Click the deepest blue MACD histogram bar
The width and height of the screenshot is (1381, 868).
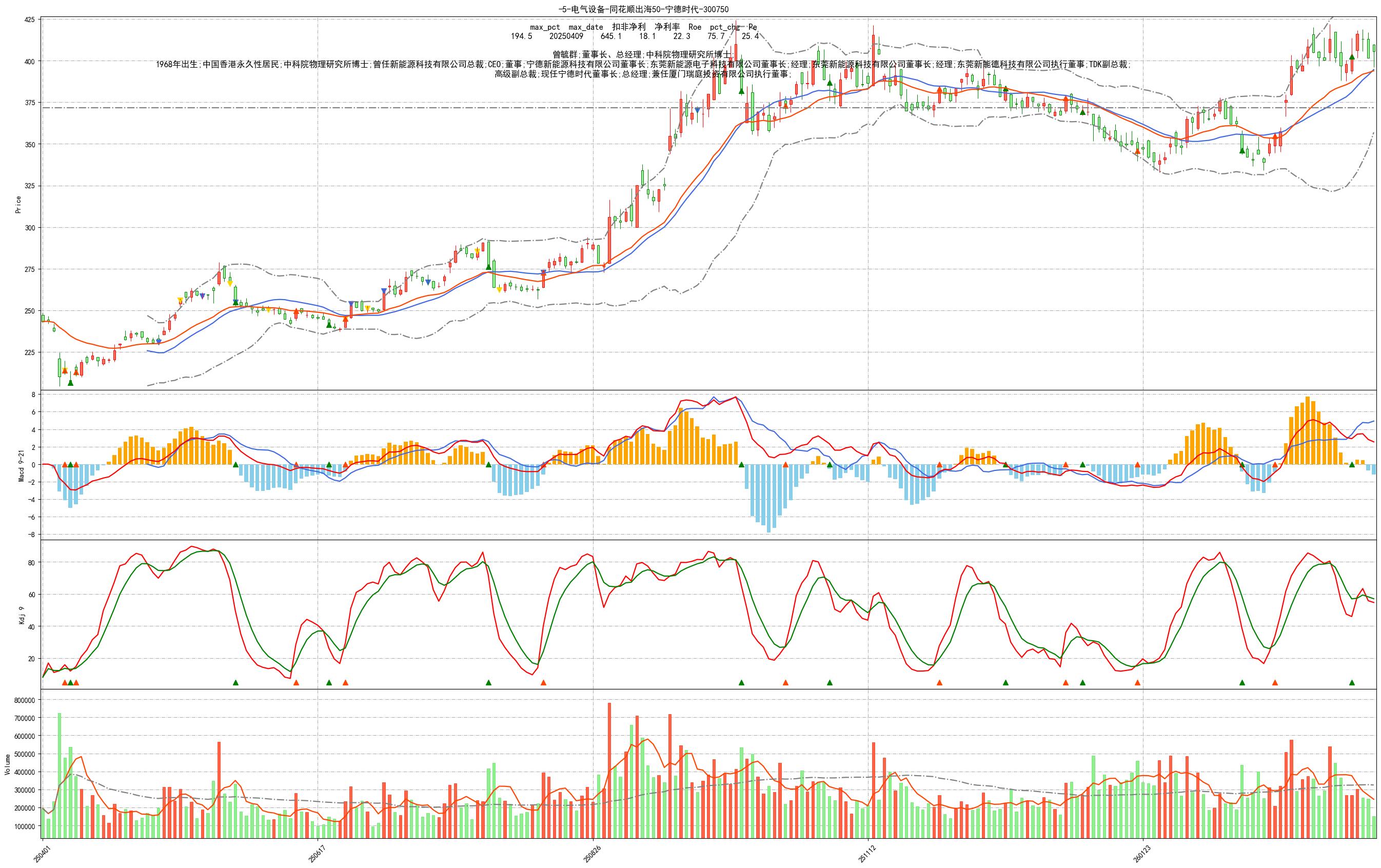coord(768,498)
